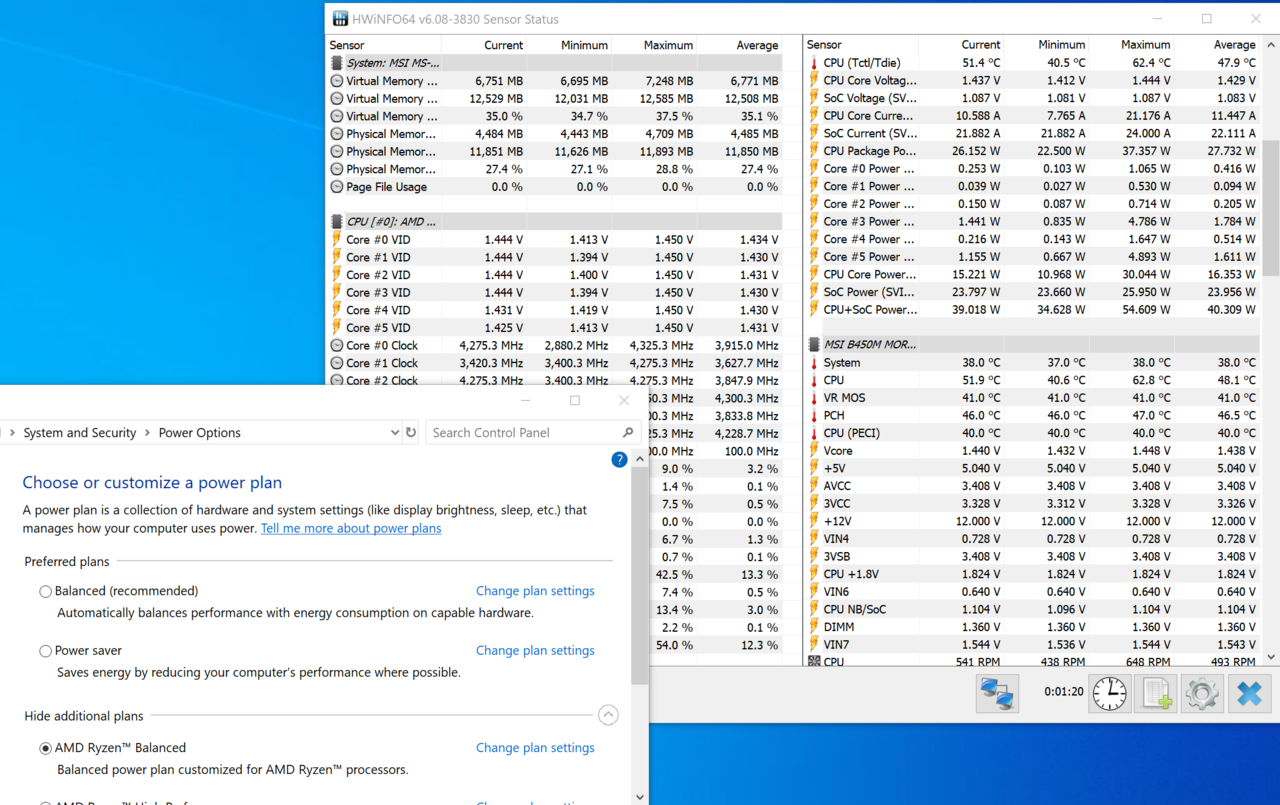The image size is (1280, 805).
Task: Select the Balanced (recommended) power plan
Action: [45, 592]
